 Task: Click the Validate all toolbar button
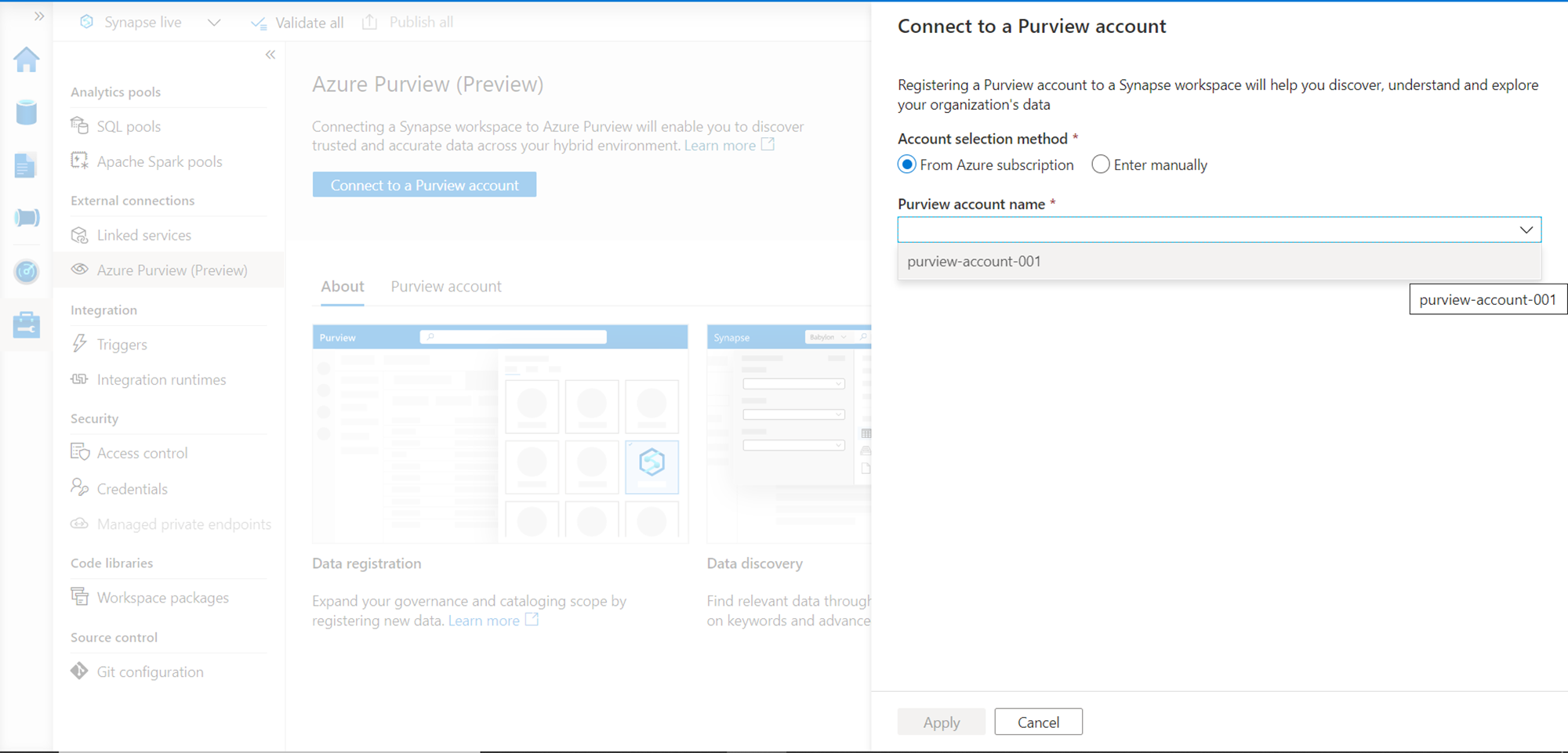(x=297, y=23)
